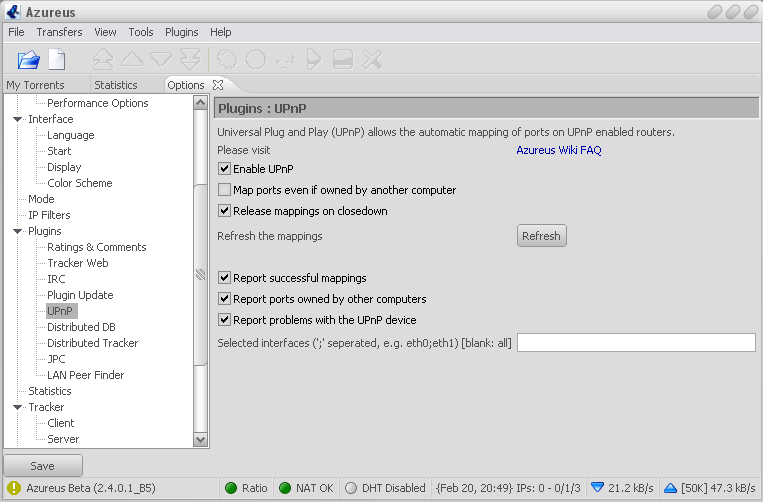This screenshot has width=763, height=502.
Task: Open the Azureus Wiki FAQ link
Action: [559, 150]
